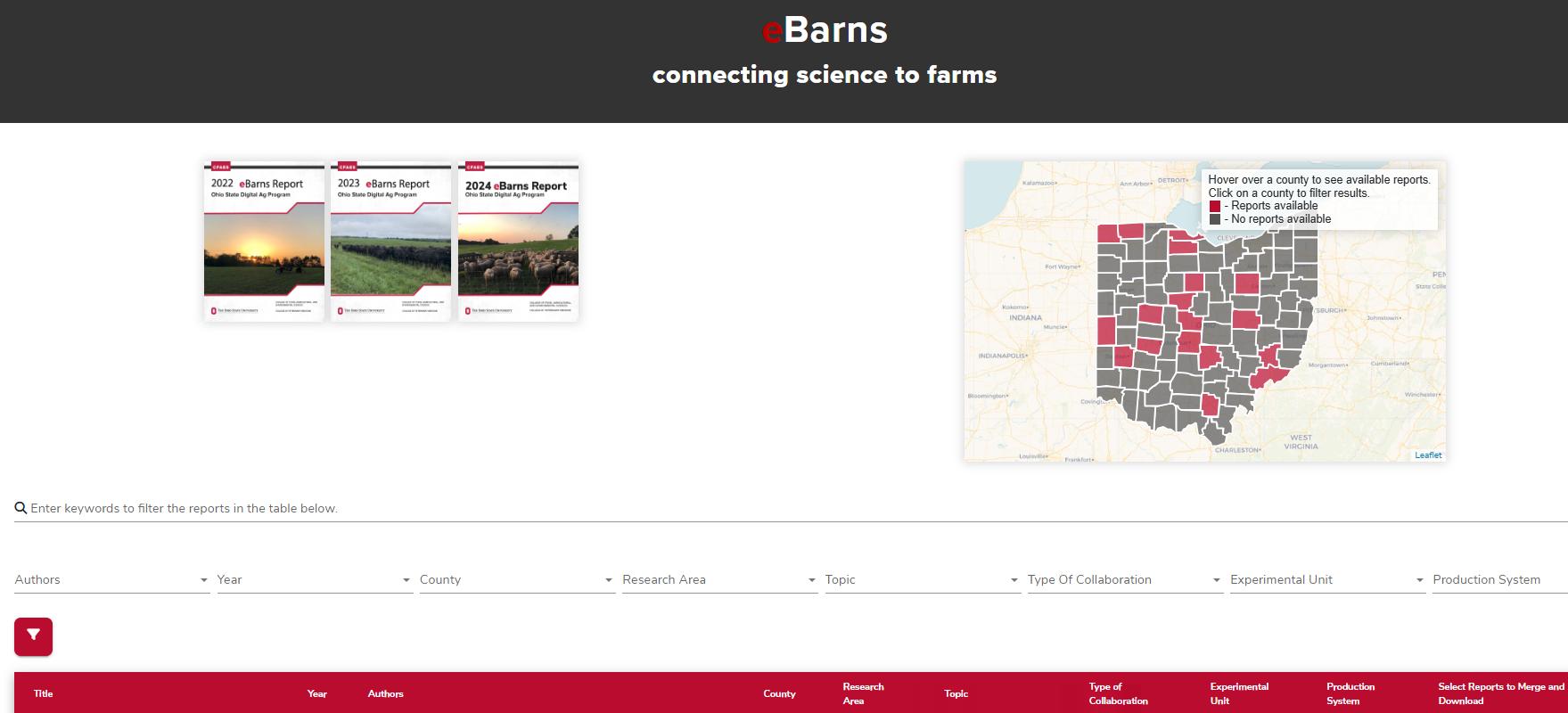This screenshot has height=713, width=1568.
Task: Click the Leaflet attribution link on map
Action: [1428, 455]
